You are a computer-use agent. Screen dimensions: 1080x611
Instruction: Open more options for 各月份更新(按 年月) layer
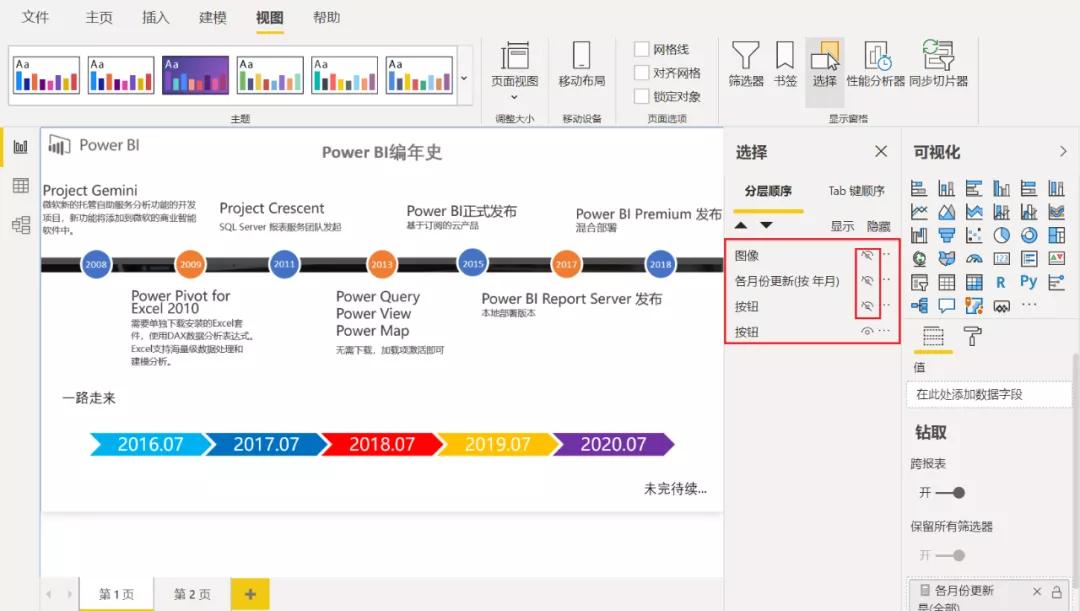click(886, 280)
